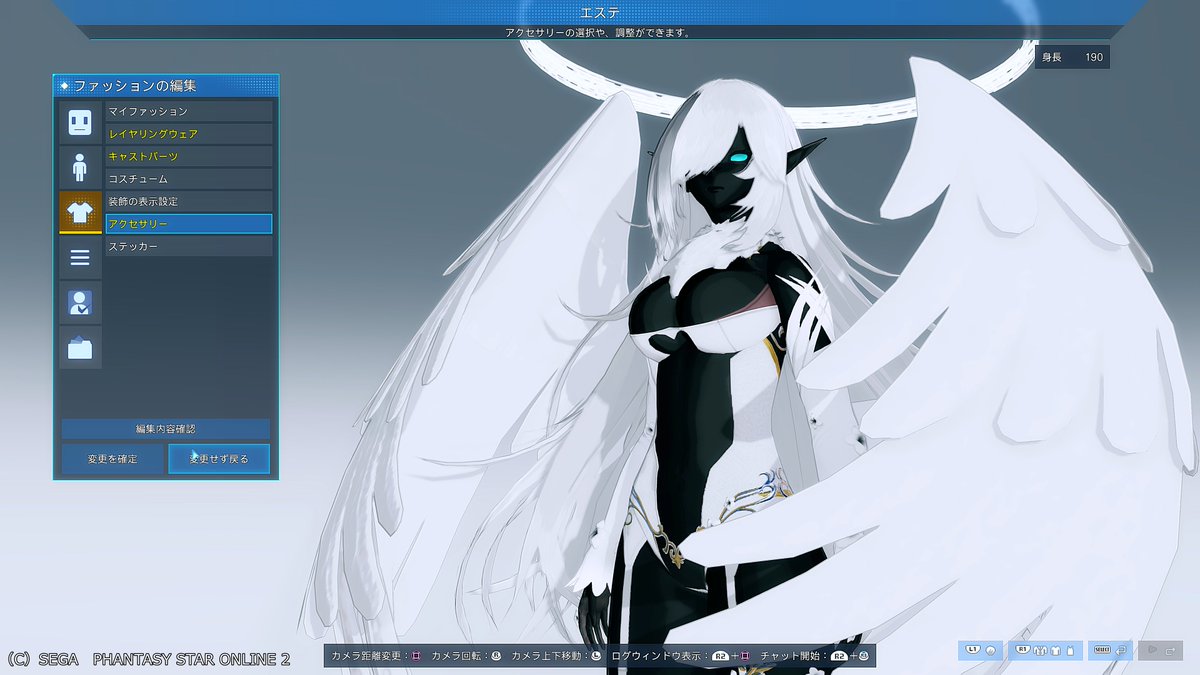The height and width of the screenshot is (675, 1200).
Task: Click the greyed-out share hint icon
Action: (x=1160, y=650)
